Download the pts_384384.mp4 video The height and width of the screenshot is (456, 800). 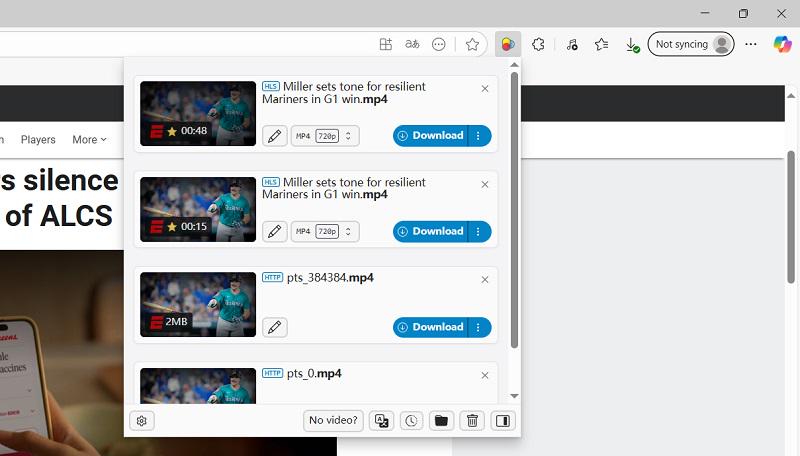point(430,327)
